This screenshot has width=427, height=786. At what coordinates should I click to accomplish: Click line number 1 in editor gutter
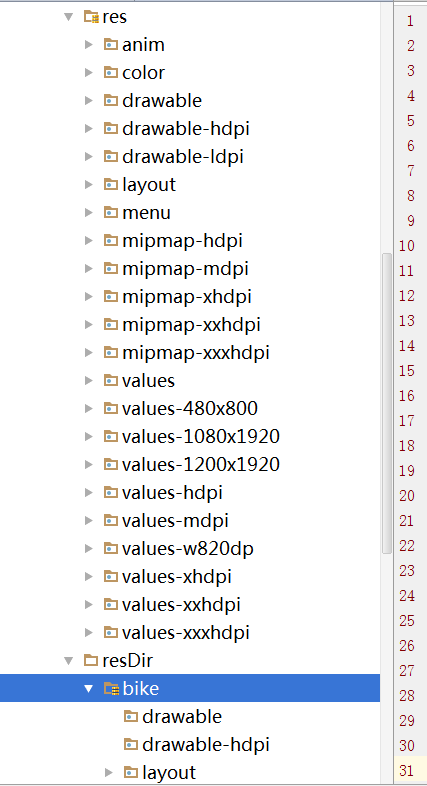coord(410,21)
